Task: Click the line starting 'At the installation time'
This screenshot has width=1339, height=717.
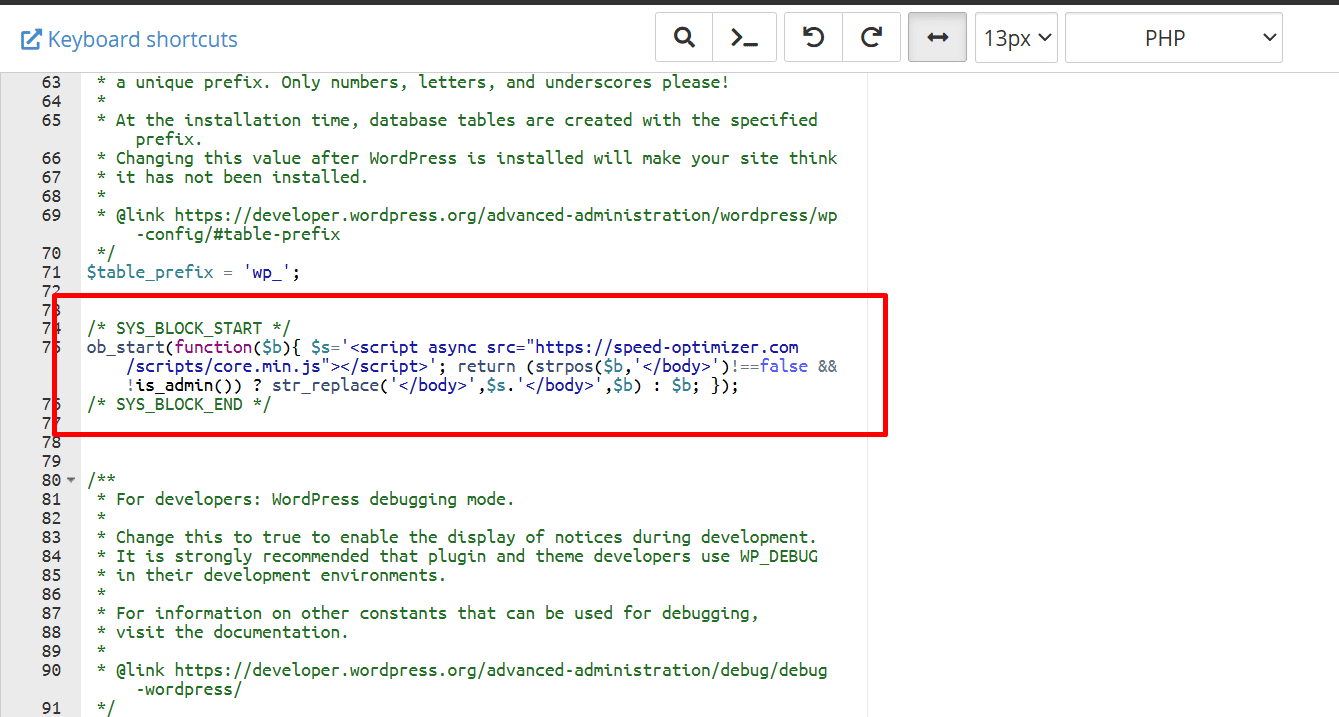Action: tap(467, 120)
